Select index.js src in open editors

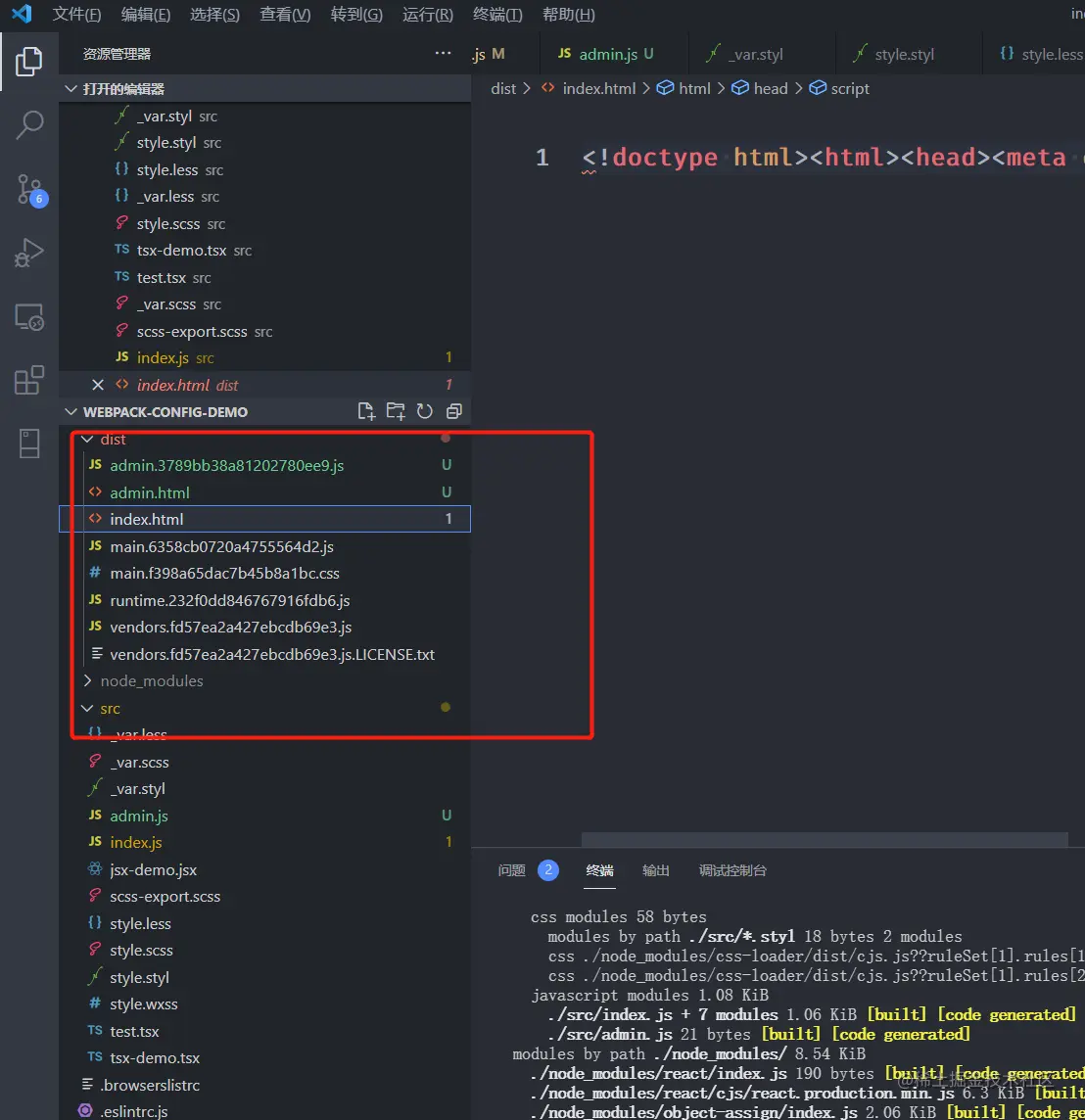[264, 358]
